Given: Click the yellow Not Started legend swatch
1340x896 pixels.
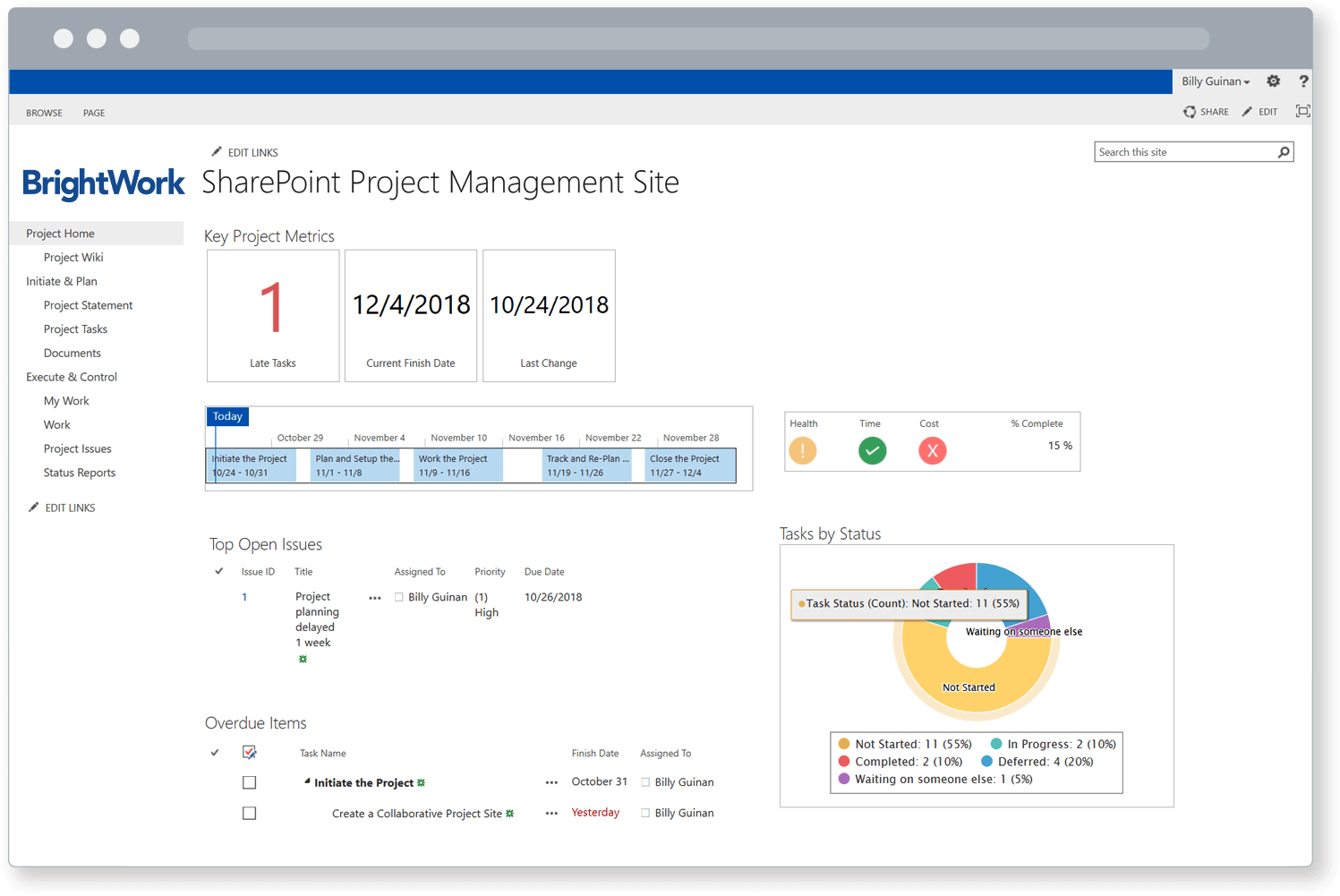Looking at the screenshot, I should click(844, 744).
